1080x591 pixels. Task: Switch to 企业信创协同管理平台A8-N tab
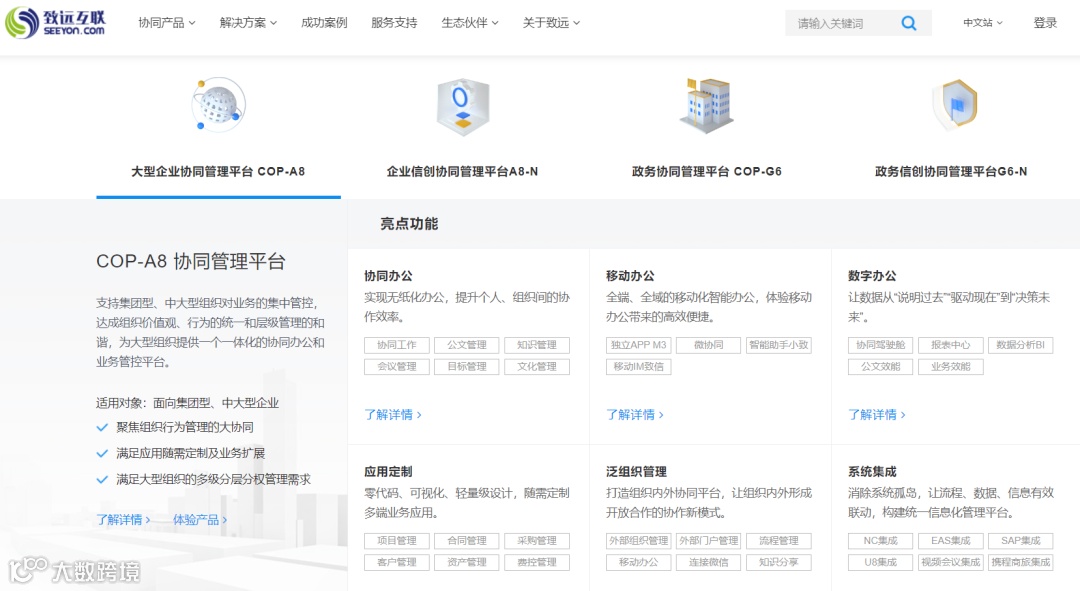click(x=462, y=172)
